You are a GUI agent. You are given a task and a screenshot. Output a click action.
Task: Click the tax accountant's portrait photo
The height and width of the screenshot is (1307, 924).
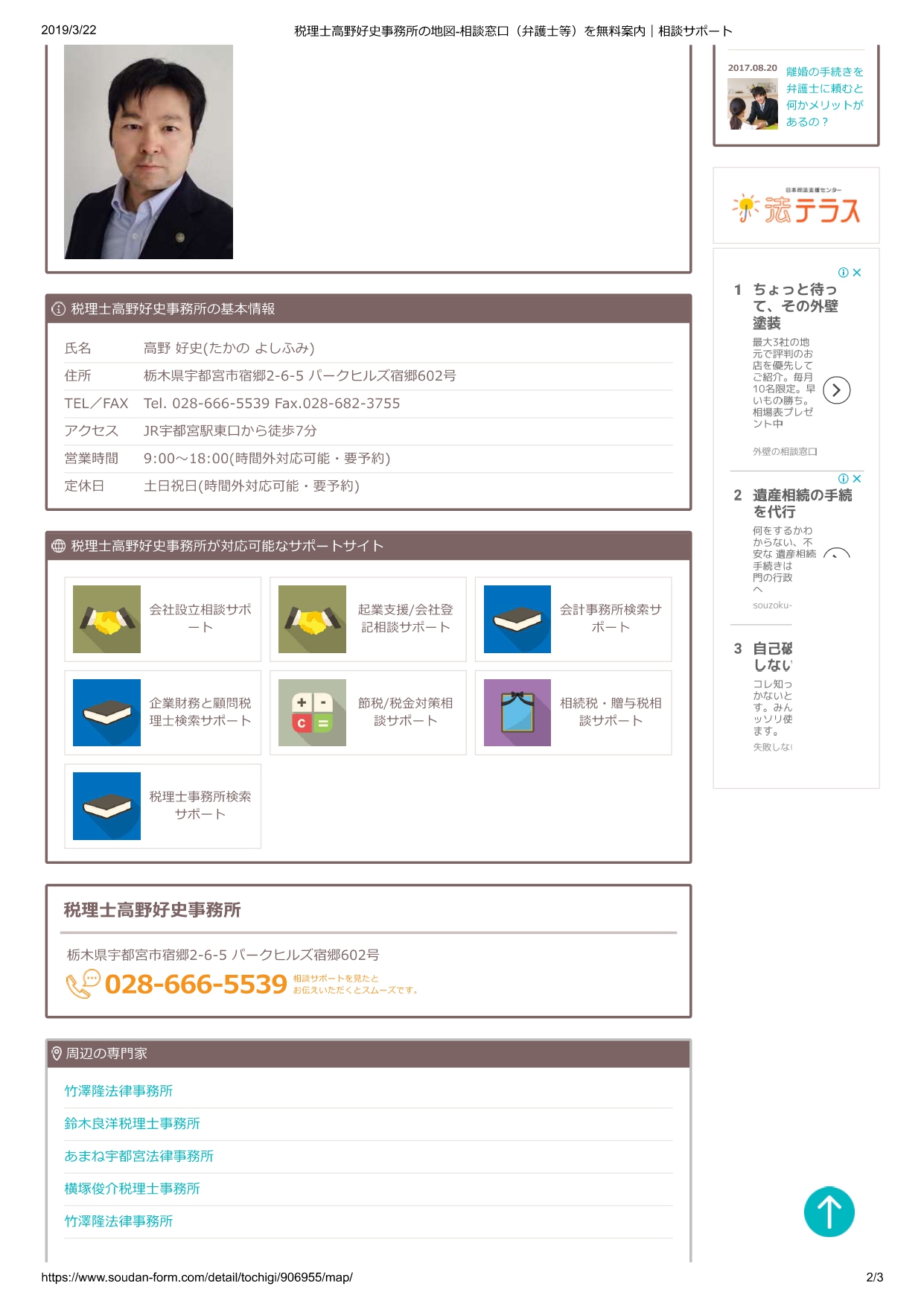(x=148, y=152)
